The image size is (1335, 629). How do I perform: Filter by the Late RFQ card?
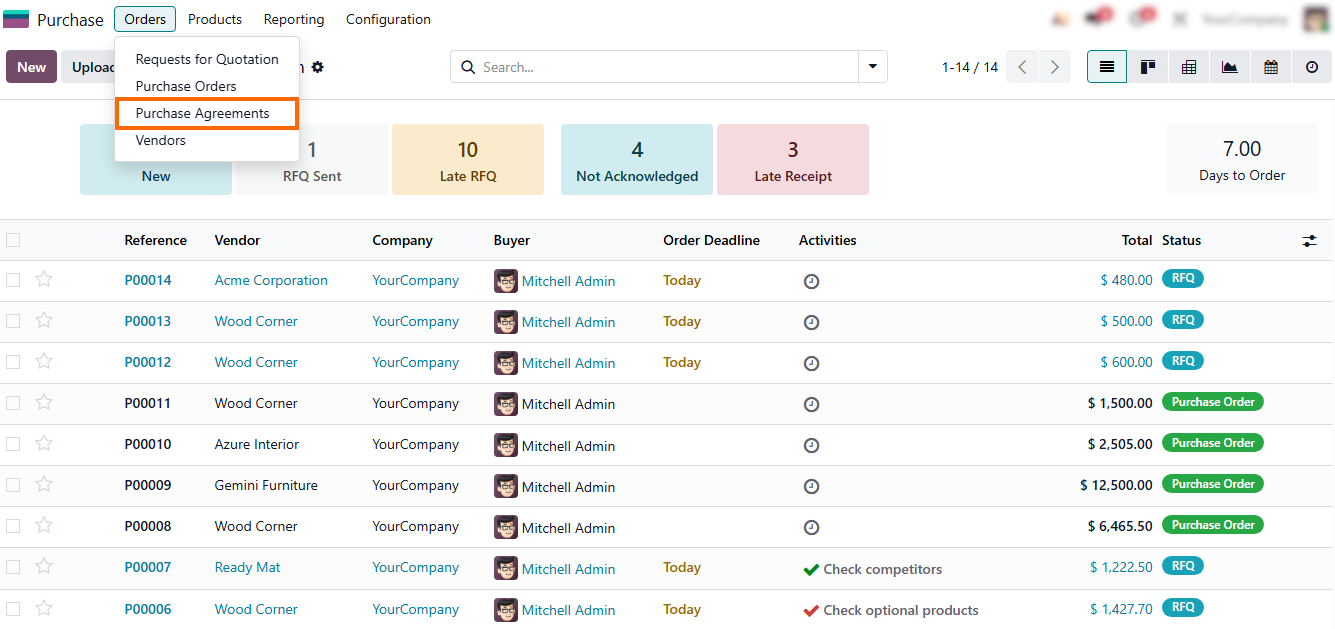pos(468,160)
